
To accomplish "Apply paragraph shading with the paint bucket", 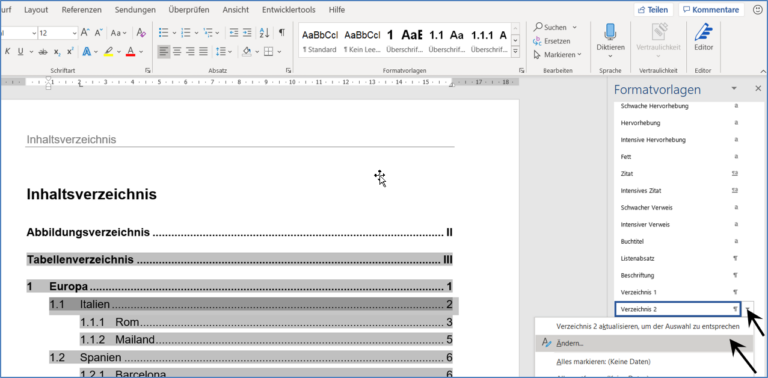I will (x=246, y=51).
